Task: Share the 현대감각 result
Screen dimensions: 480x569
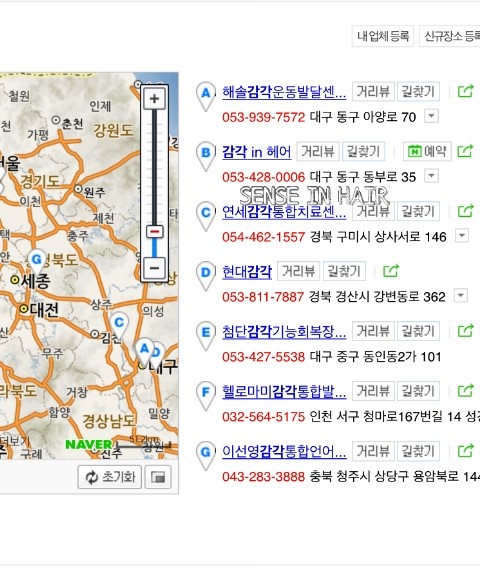Action: (x=391, y=270)
